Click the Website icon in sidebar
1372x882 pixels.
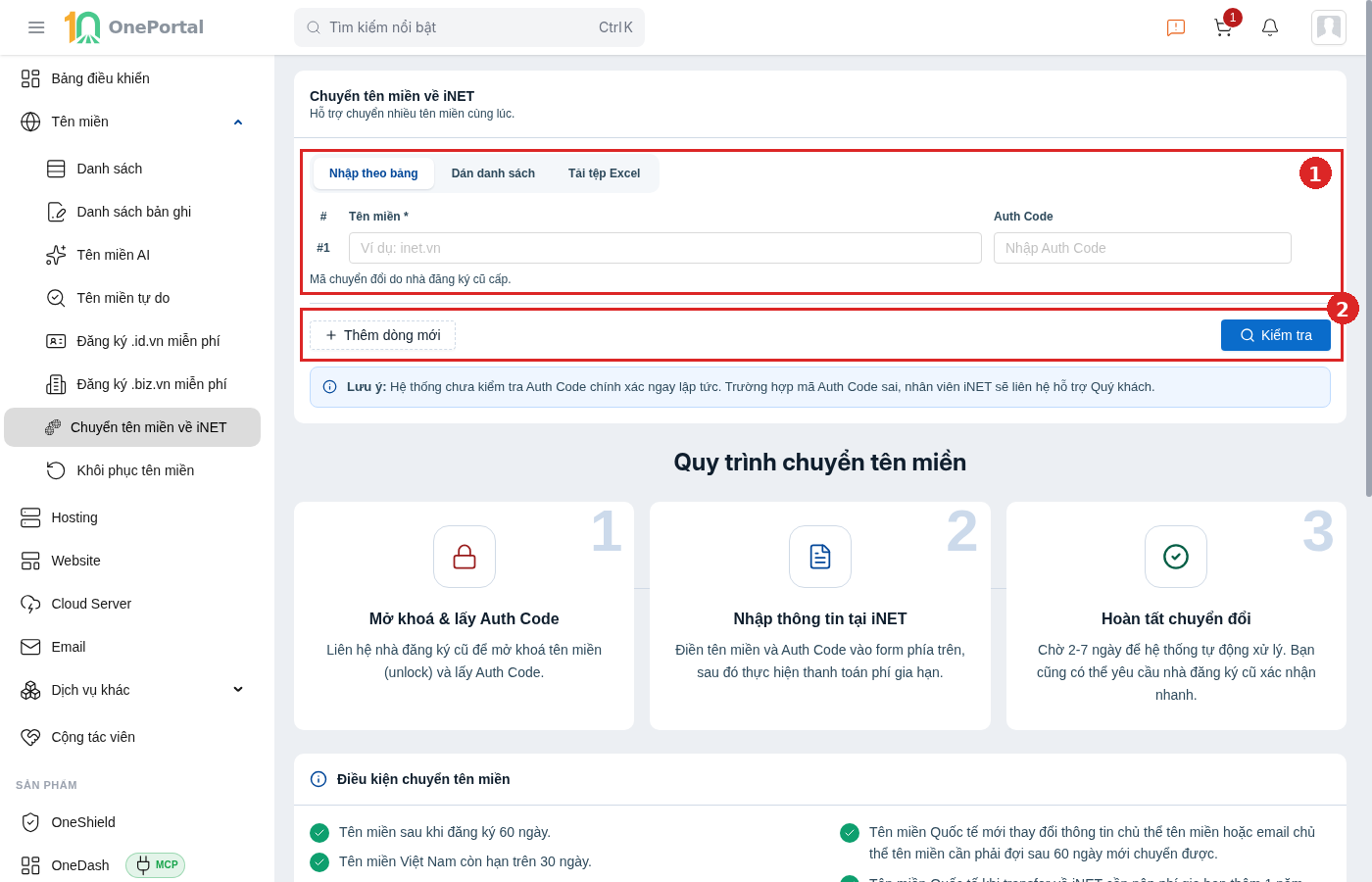pos(30,561)
